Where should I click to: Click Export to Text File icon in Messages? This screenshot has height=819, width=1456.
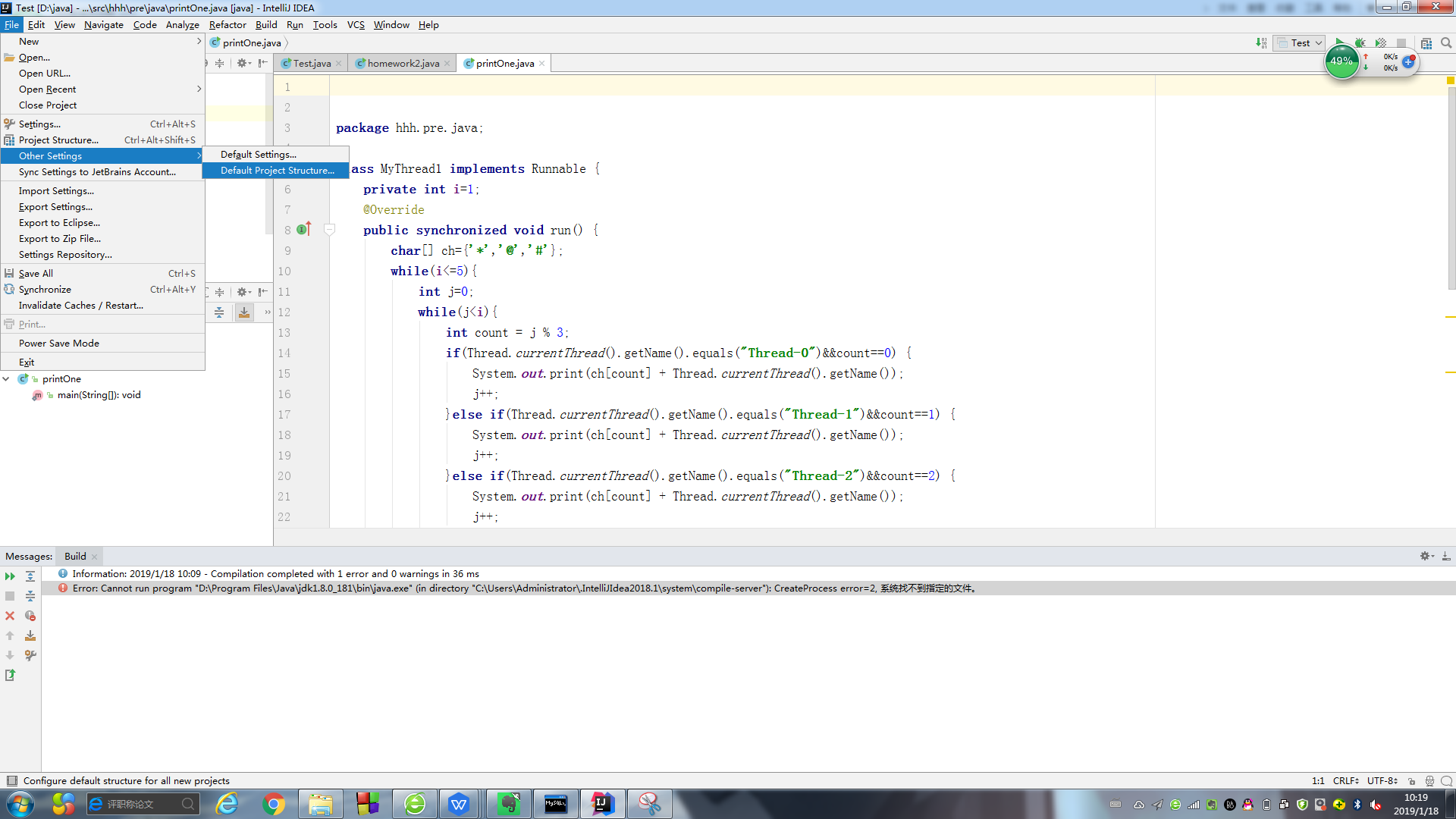(10, 675)
